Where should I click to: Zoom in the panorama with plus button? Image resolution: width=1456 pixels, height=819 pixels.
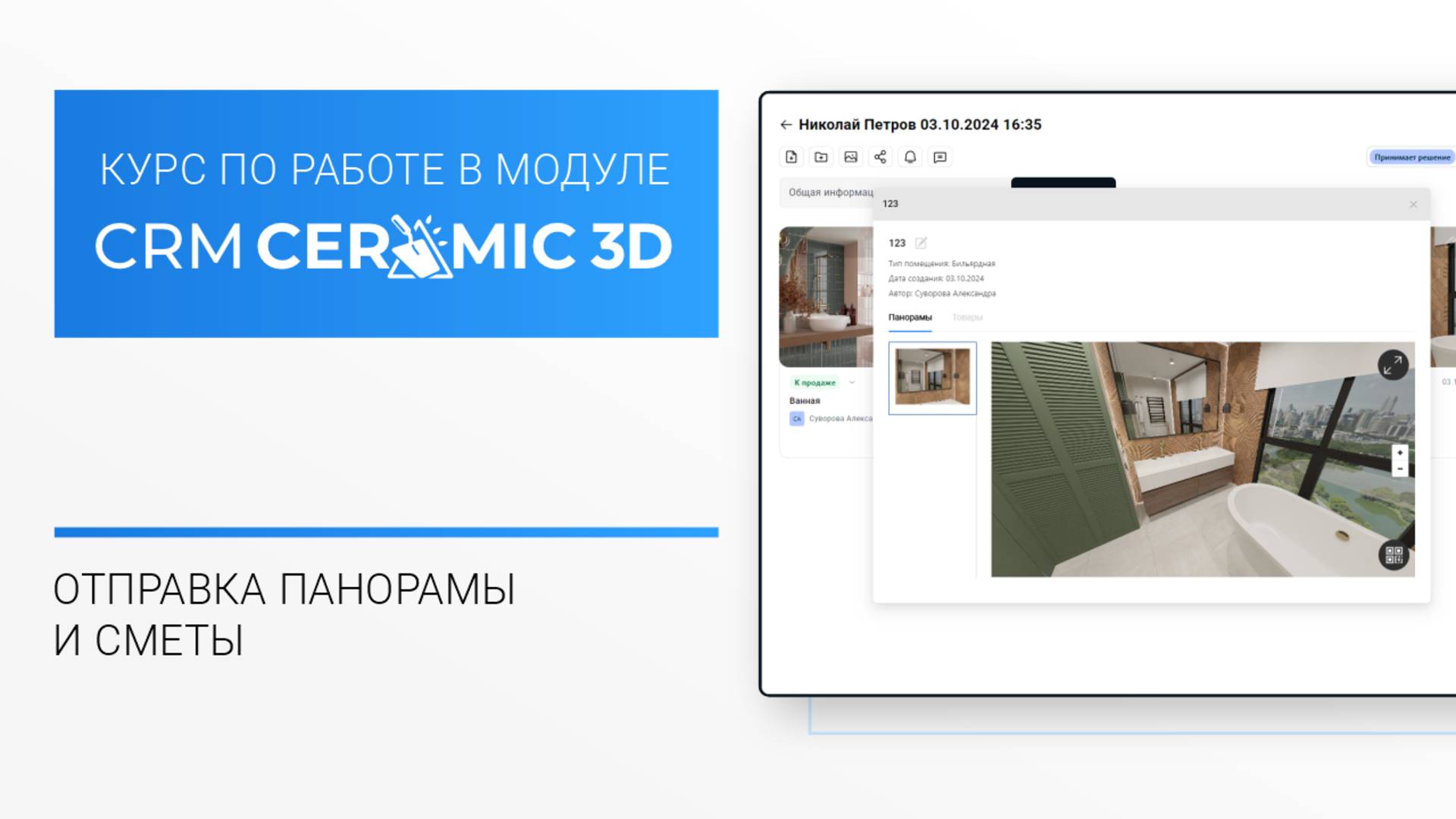[1400, 453]
